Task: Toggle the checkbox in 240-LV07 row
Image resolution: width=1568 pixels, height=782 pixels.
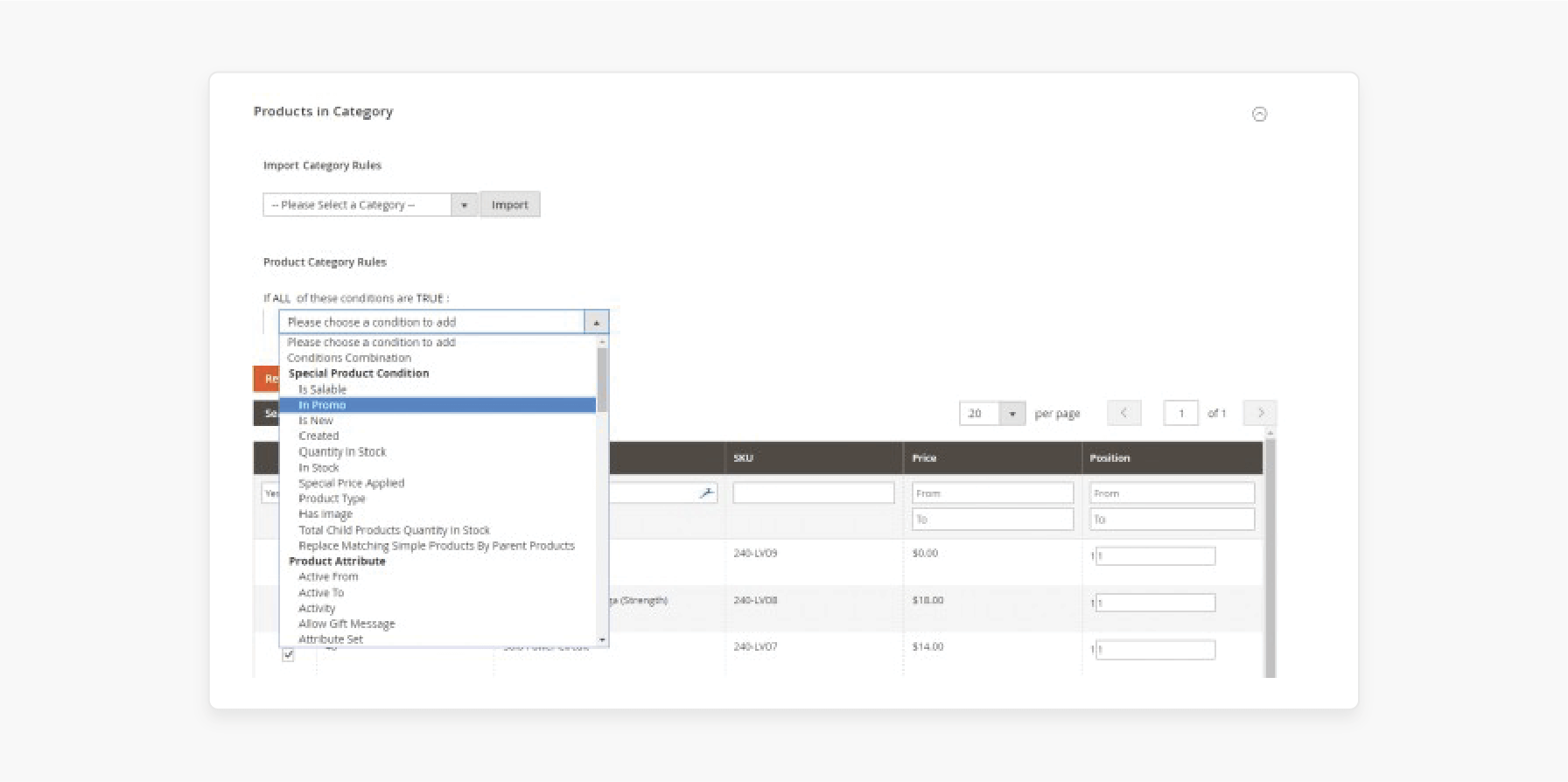Action: click(x=288, y=654)
